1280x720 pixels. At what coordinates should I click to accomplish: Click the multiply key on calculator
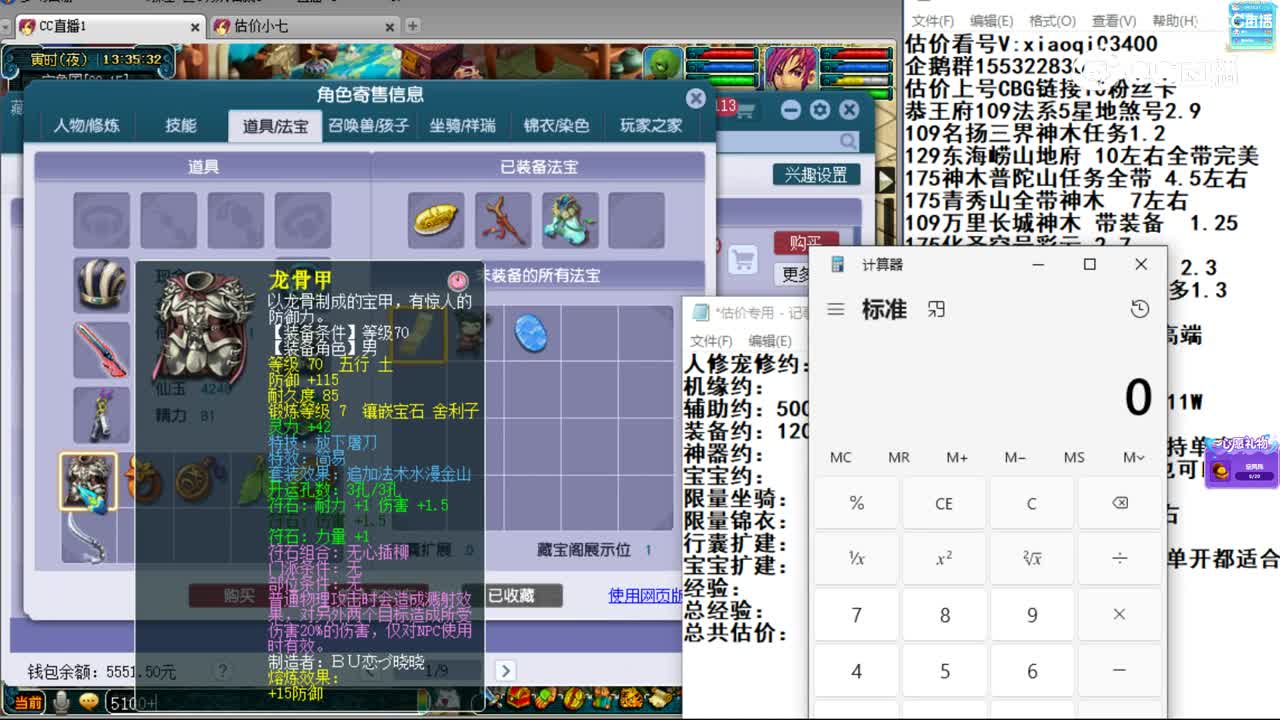(1120, 615)
